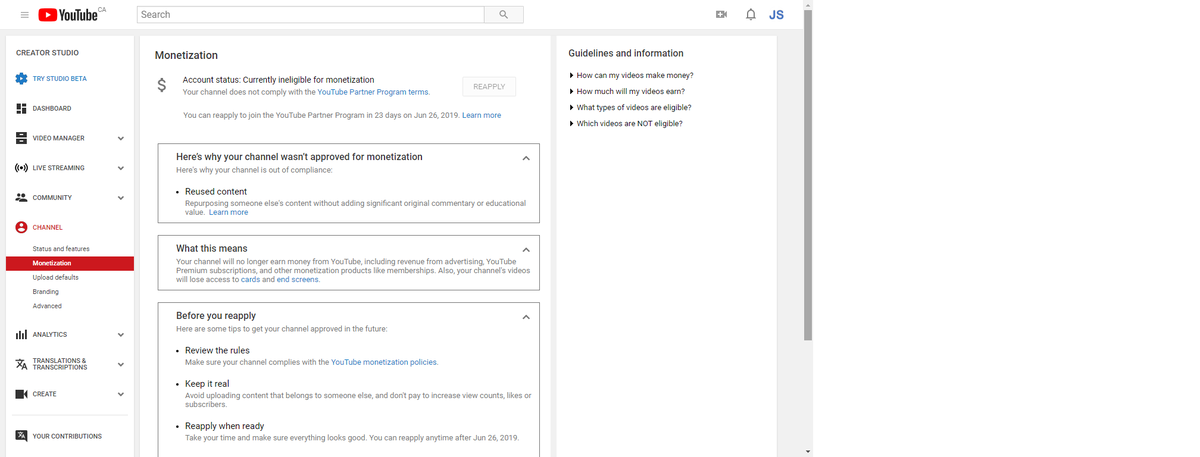Expand 'Which videos are NOT eligible?'
Image resolution: width=1200 pixels, height=457 pixels.
pyautogui.click(x=626, y=123)
